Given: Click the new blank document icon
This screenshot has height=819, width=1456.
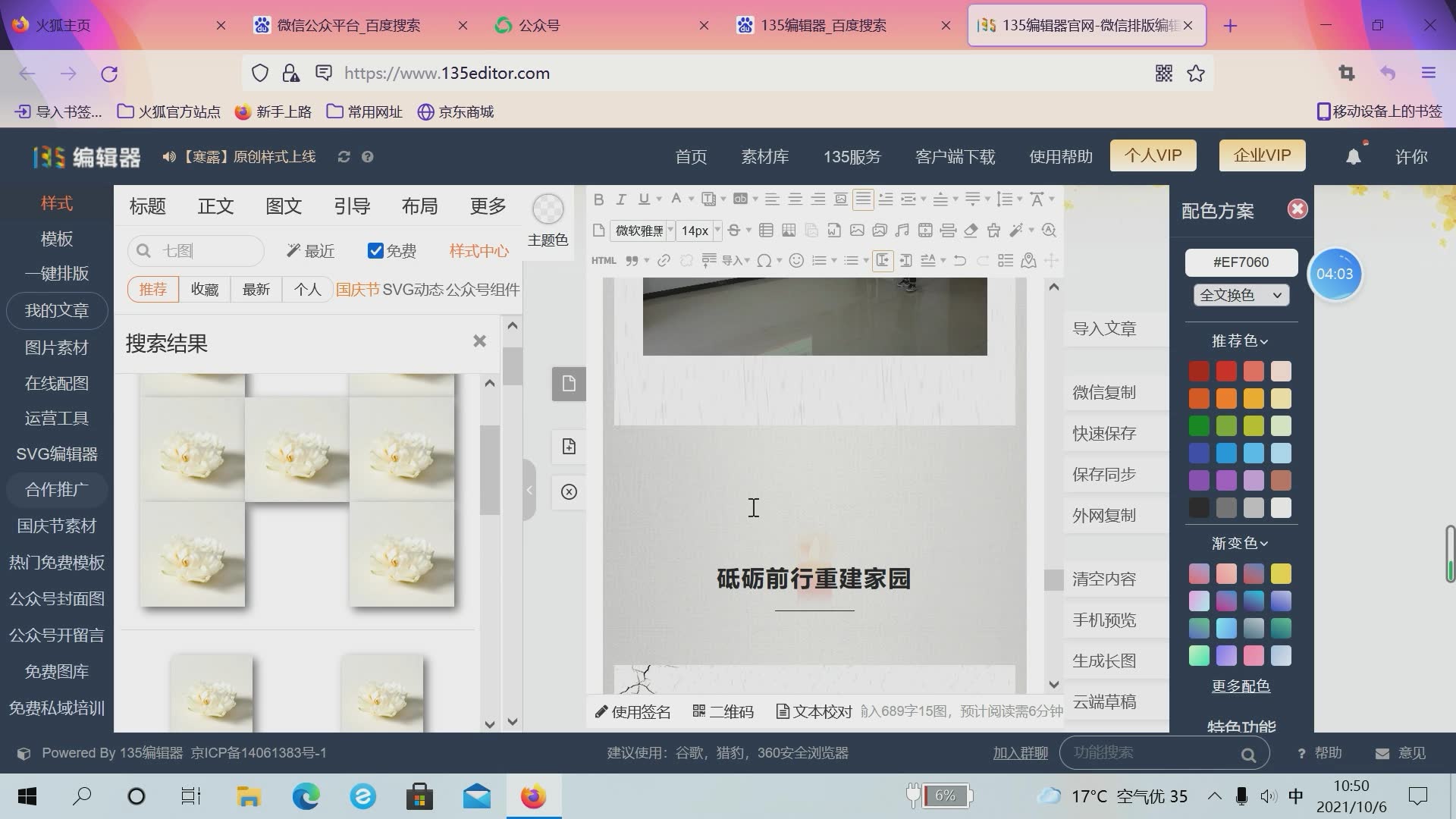Looking at the screenshot, I should coord(598,231).
